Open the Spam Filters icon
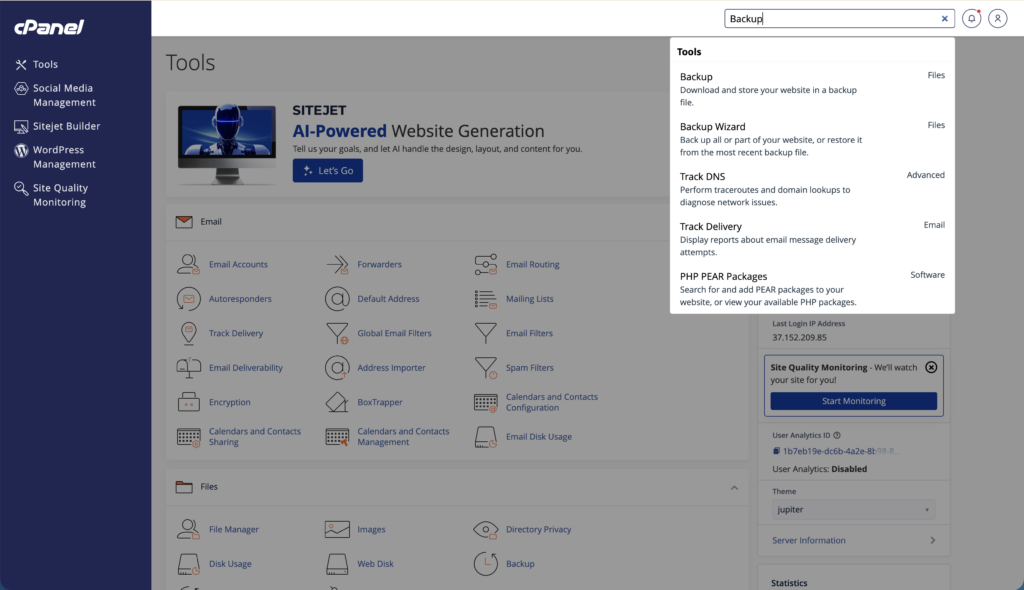Viewport: 1024px width, 590px height. tap(486, 368)
